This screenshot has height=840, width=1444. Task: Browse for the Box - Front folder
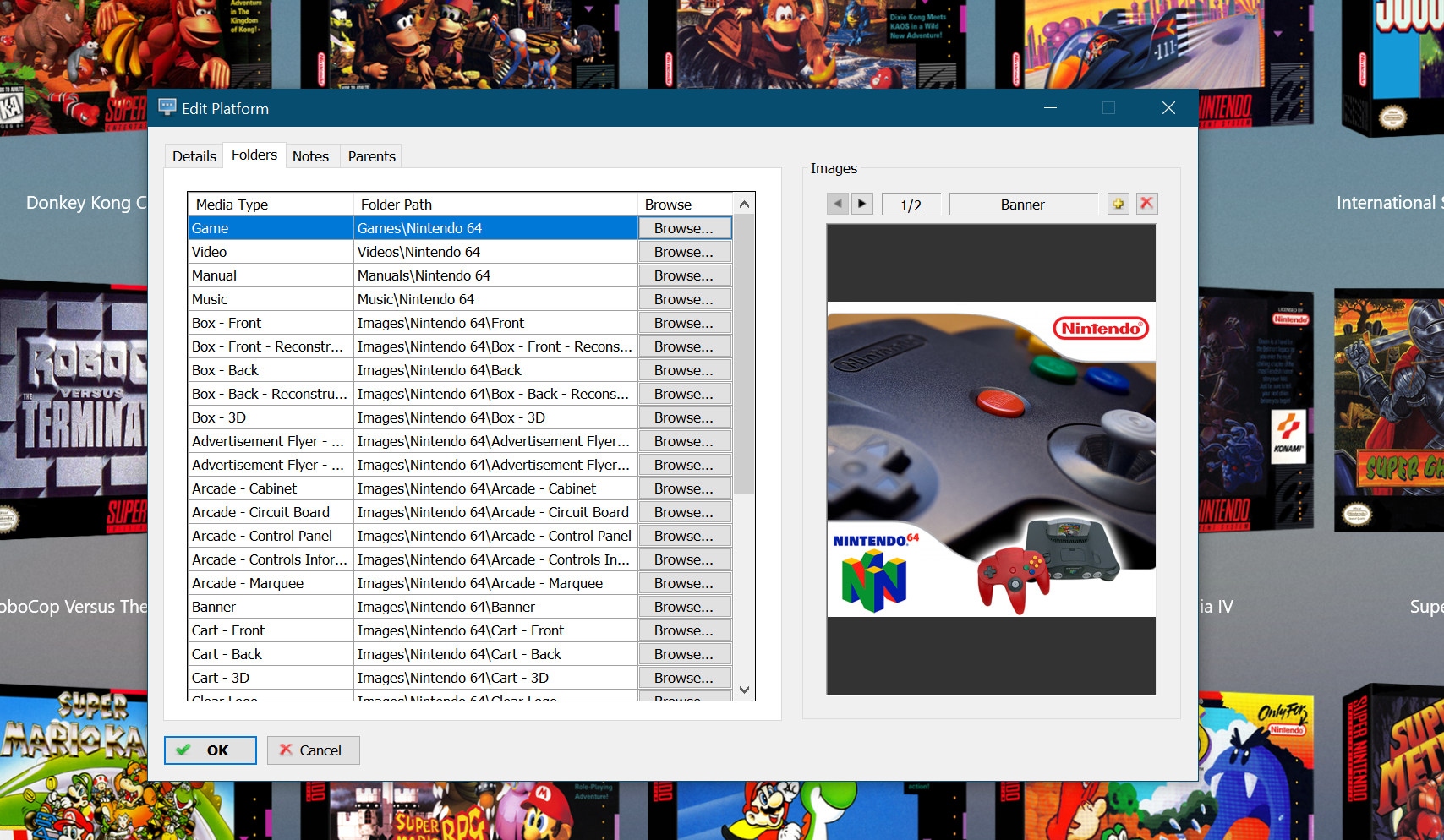684,323
